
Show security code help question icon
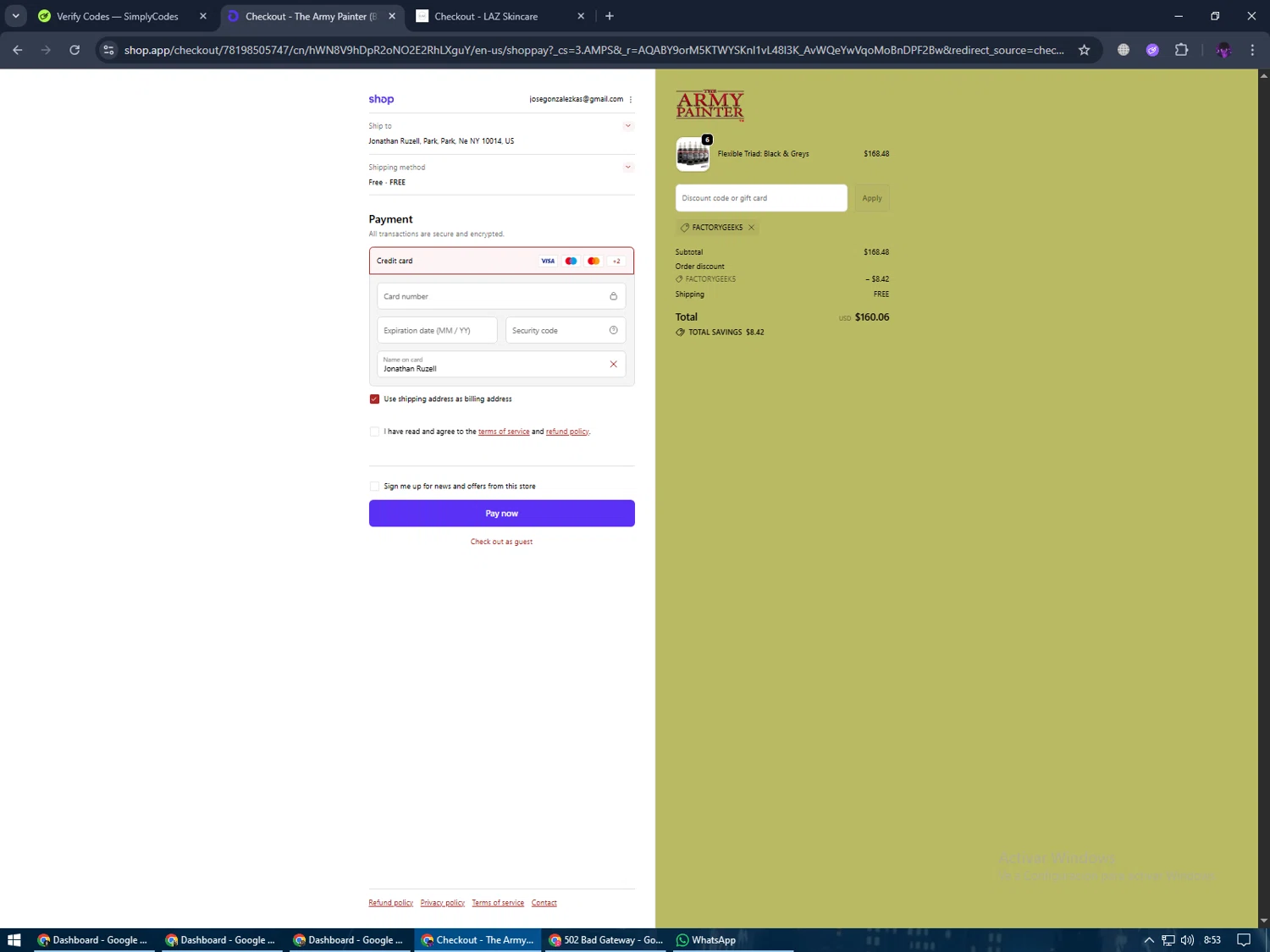(614, 330)
